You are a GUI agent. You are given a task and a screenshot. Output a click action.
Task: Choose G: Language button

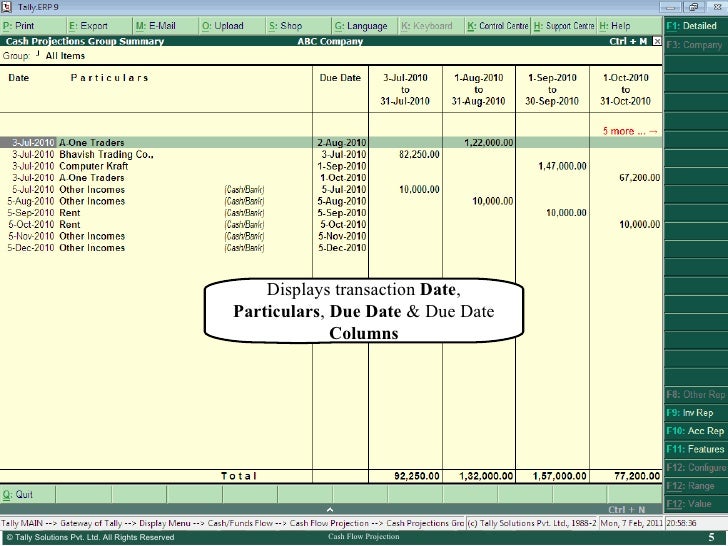point(365,26)
